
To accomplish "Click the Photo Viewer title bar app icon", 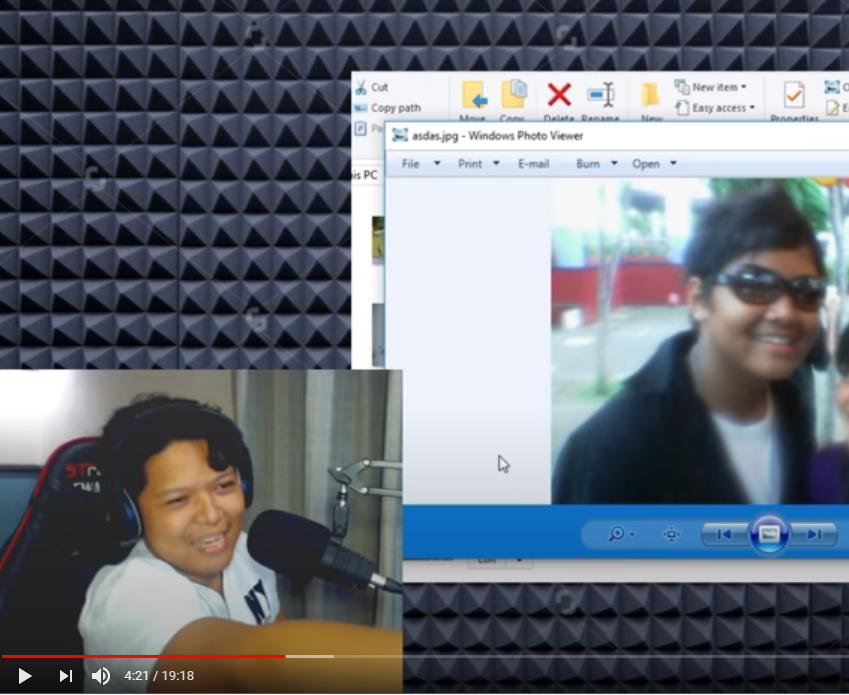I will [x=400, y=135].
